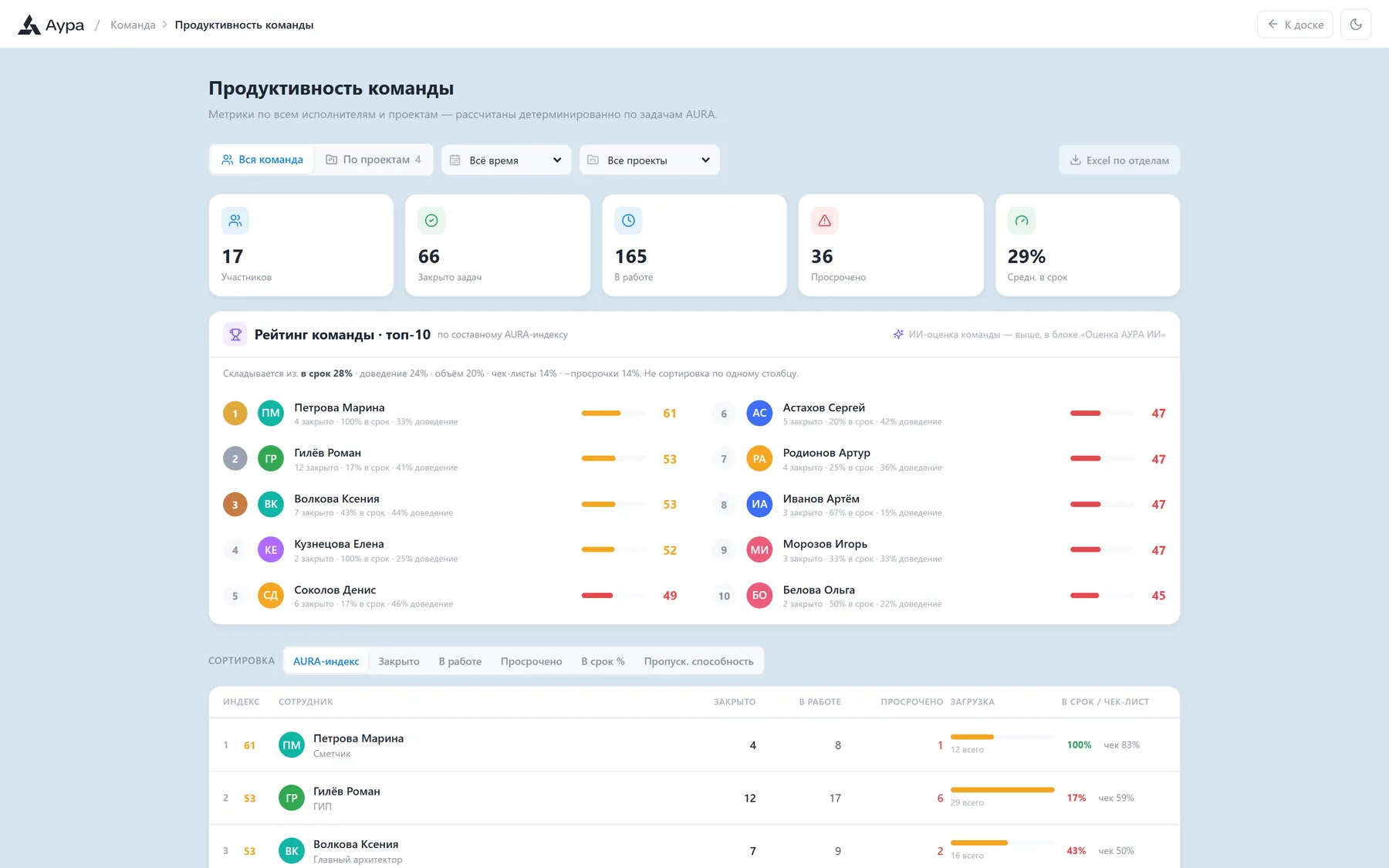Click the Аура logo icon

(29, 25)
